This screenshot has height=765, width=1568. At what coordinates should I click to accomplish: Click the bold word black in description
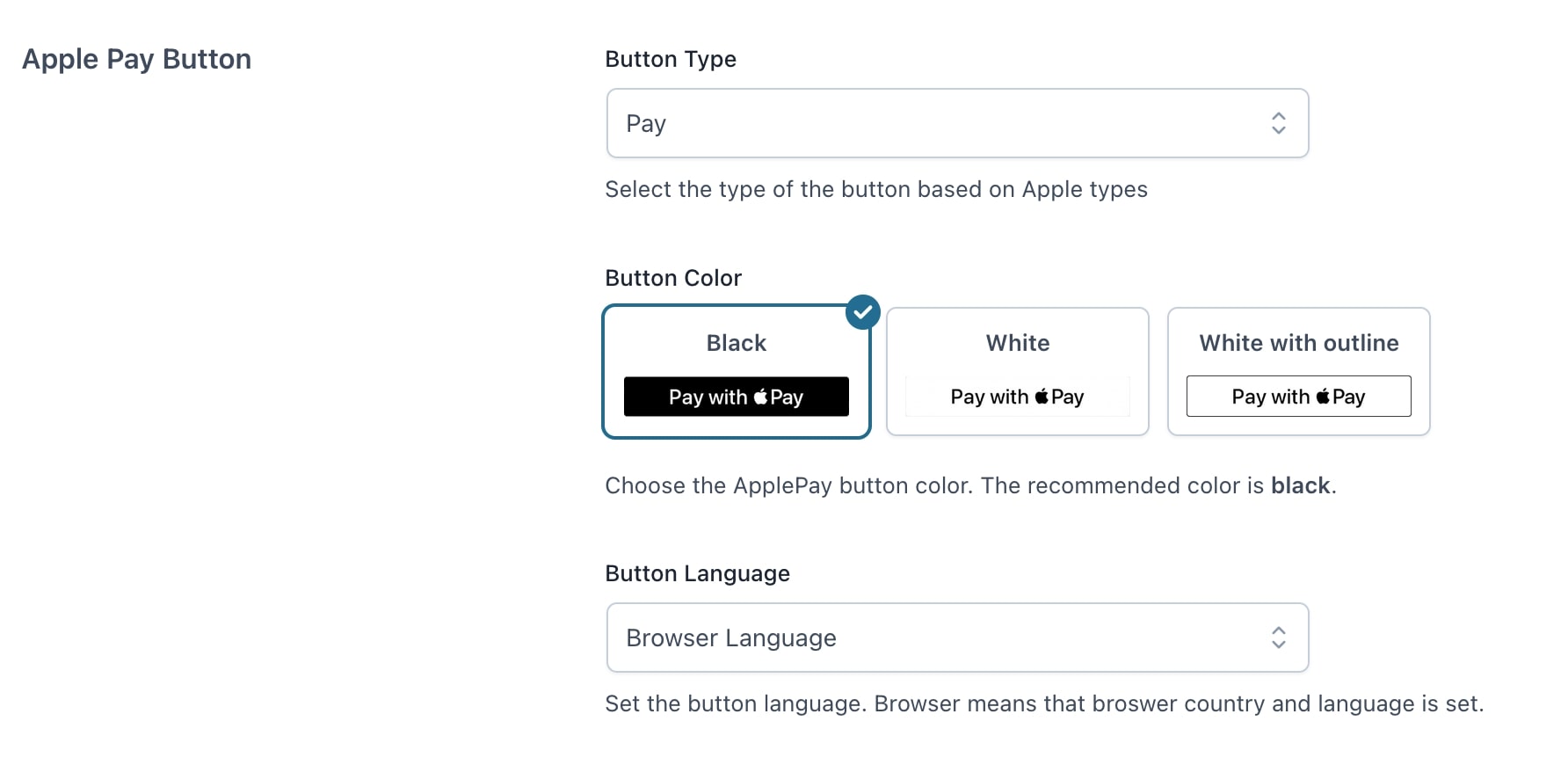click(1301, 485)
